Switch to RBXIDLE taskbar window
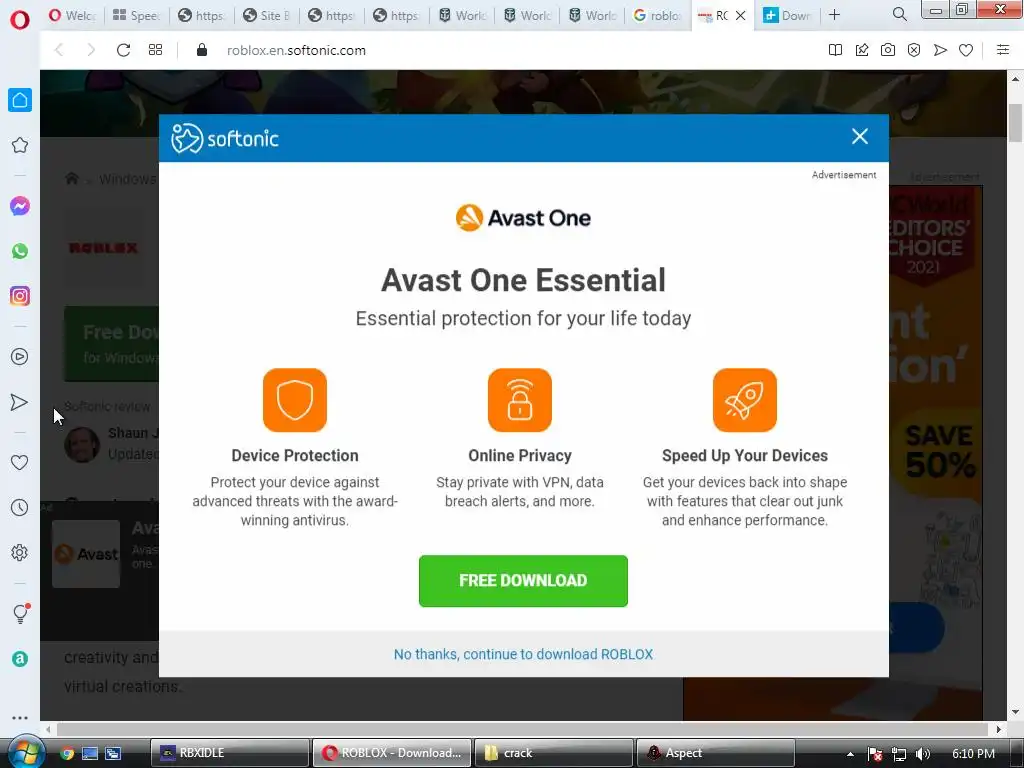 [230, 753]
